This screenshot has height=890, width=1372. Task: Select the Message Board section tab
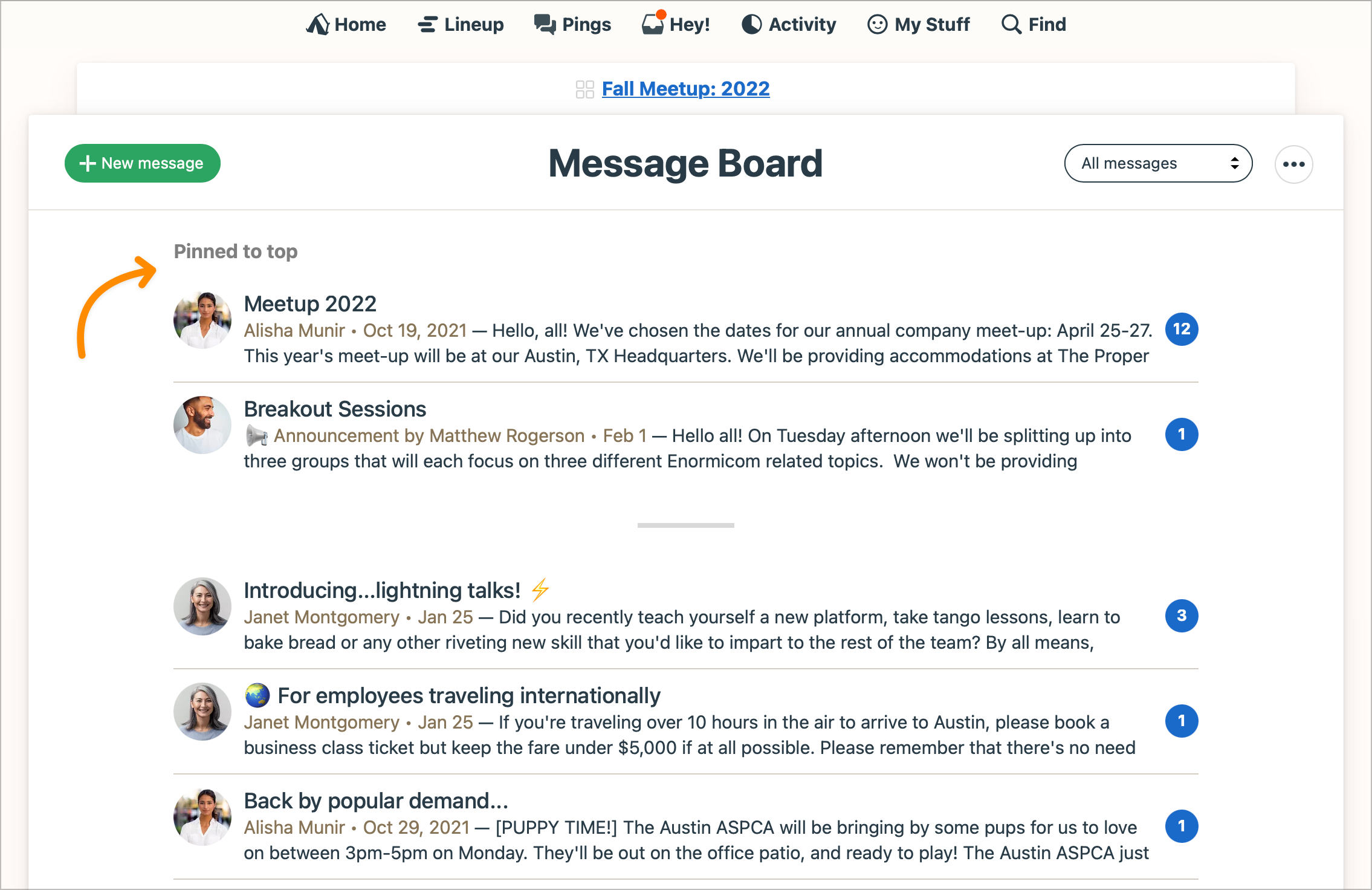click(686, 163)
